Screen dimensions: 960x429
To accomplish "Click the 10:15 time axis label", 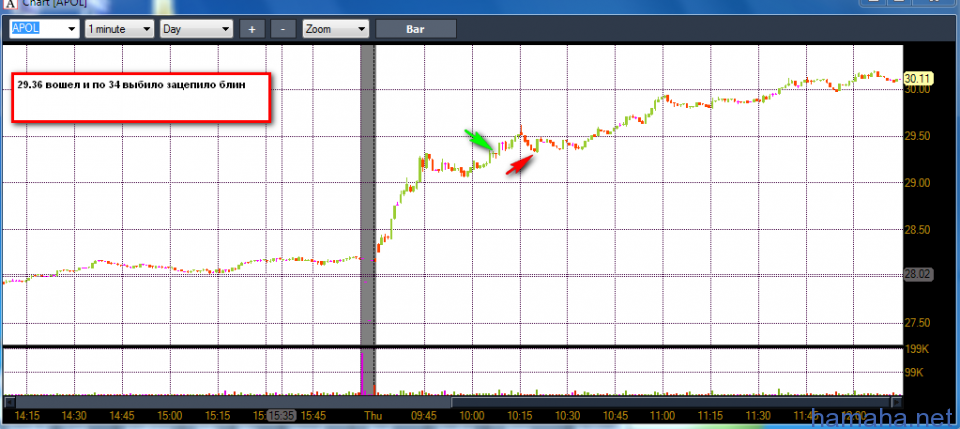I will point(520,416).
